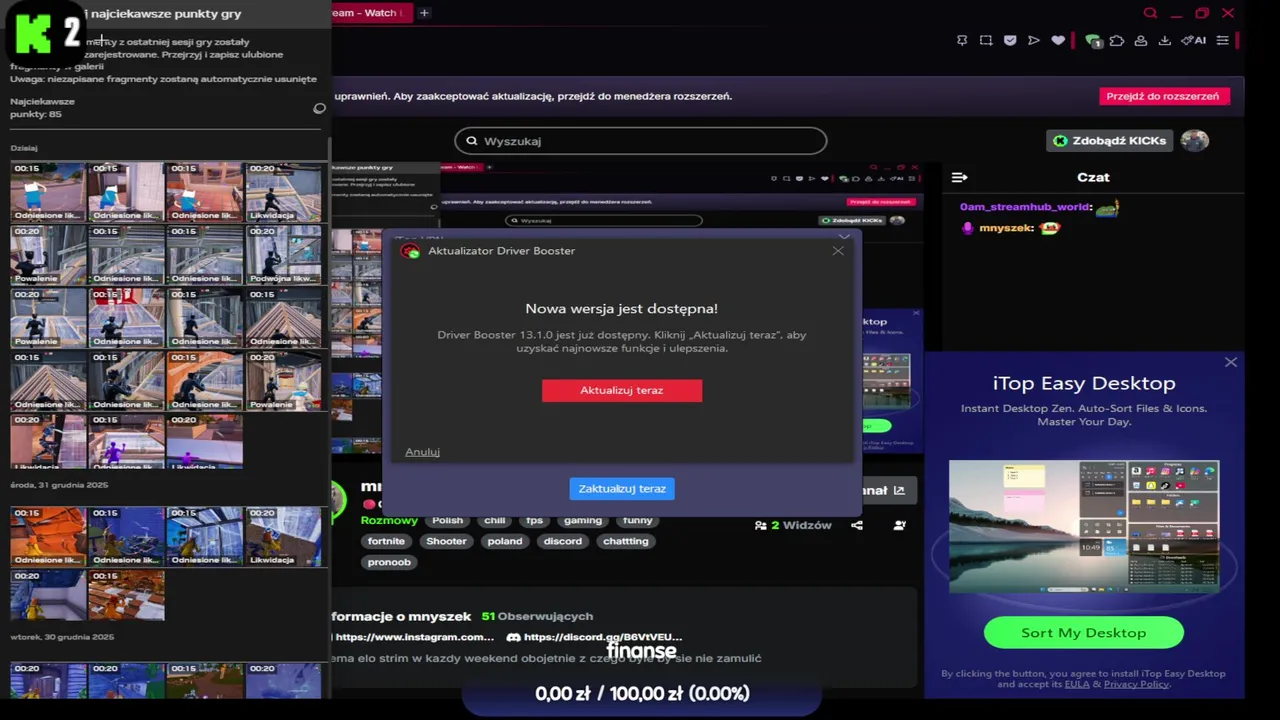The width and height of the screenshot is (1280, 720).
Task: Click the heart bookmark icon
Action: coord(1058,40)
